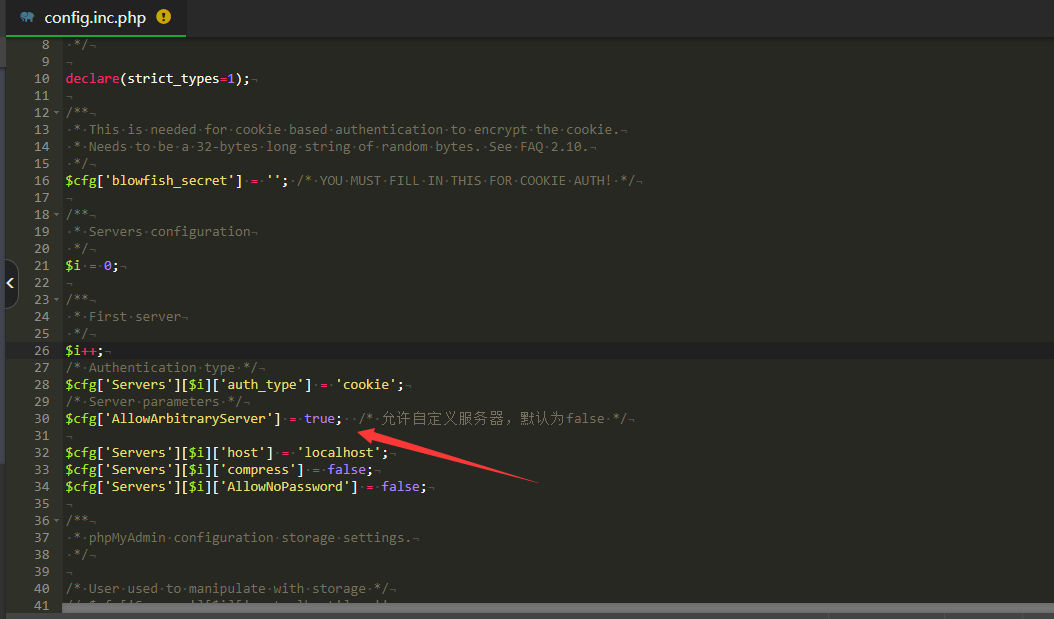Switch to the config.inc.php tab
The width and height of the screenshot is (1054, 619).
[x=94, y=18]
